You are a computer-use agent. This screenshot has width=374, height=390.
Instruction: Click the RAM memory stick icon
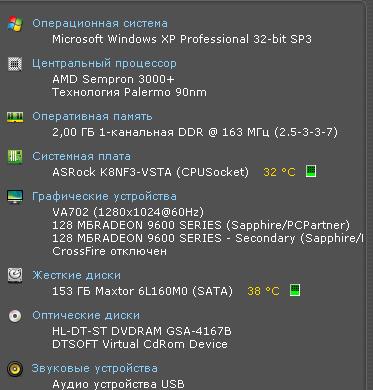(x=15, y=117)
